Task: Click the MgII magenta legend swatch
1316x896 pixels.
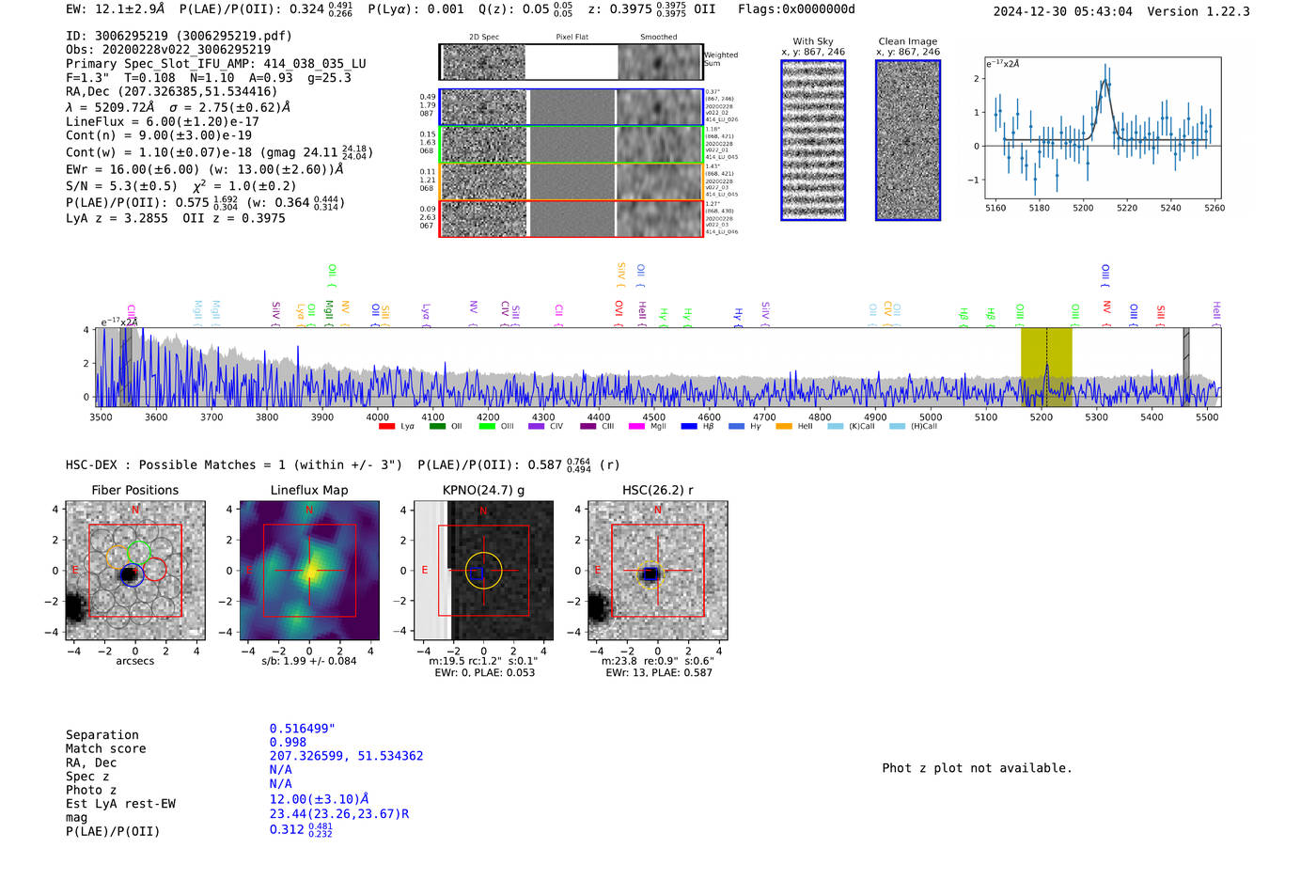Action: click(636, 427)
